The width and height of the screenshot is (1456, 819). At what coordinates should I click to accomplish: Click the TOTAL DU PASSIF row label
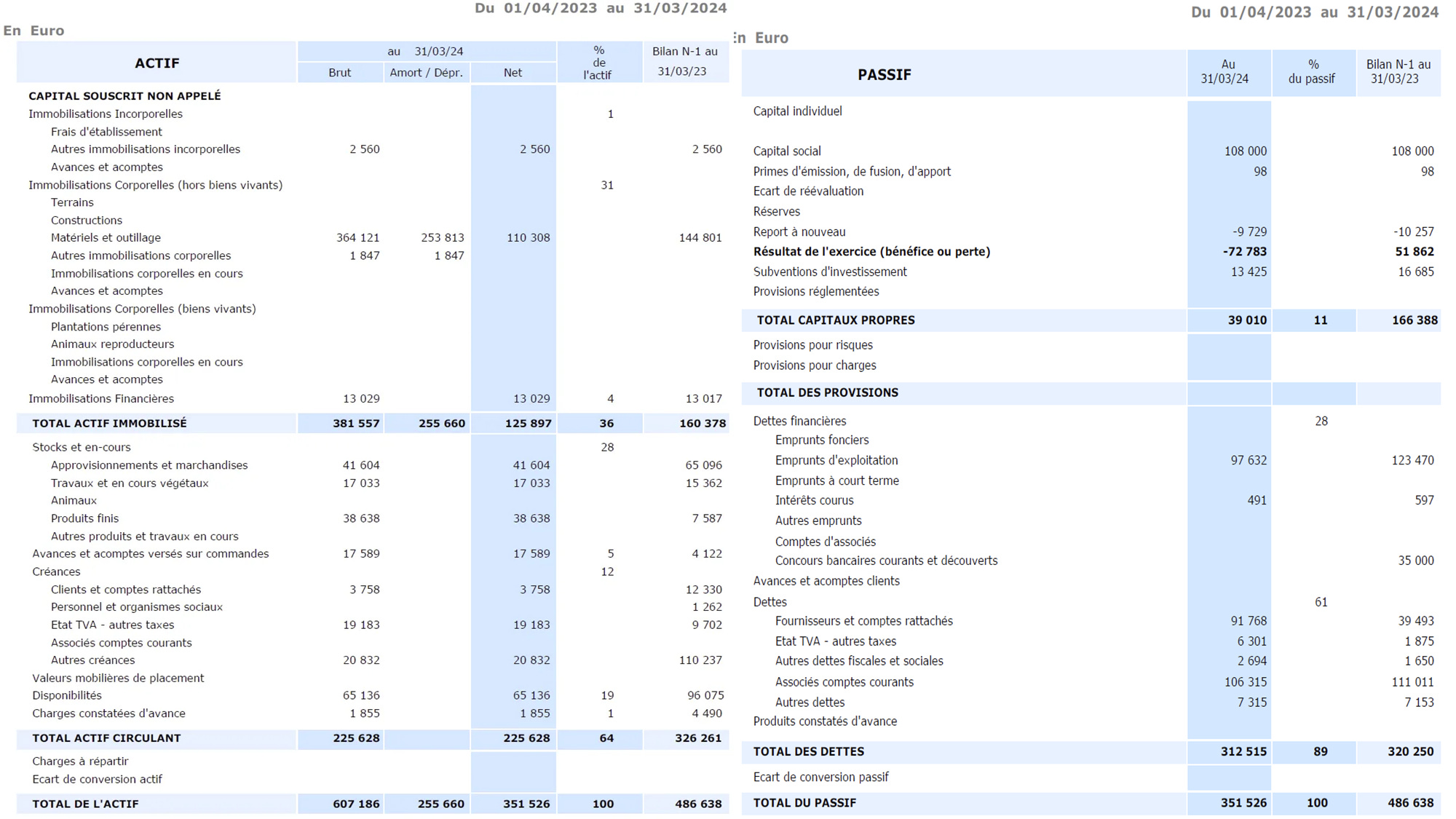click(804, 803)
